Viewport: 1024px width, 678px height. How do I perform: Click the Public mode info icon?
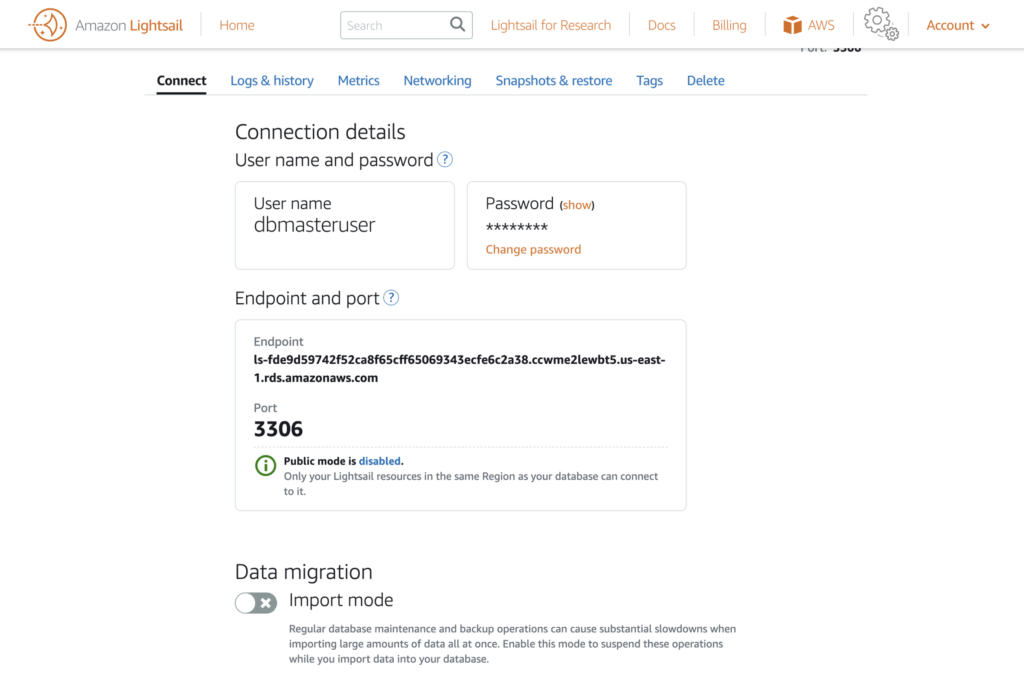pyautogui.click(x=265, y=465)
